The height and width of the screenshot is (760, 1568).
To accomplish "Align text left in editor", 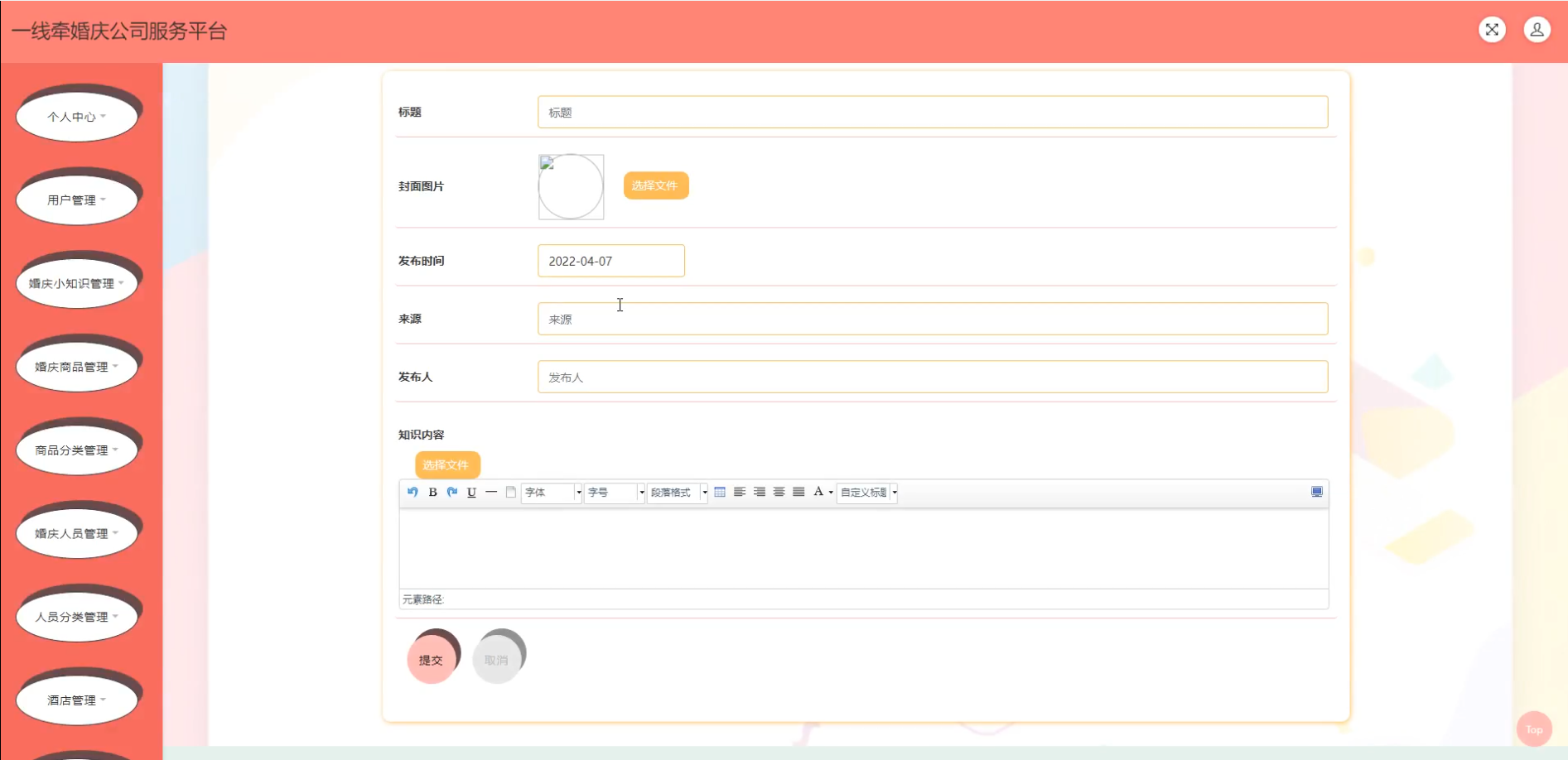I will tap(740, 492).
